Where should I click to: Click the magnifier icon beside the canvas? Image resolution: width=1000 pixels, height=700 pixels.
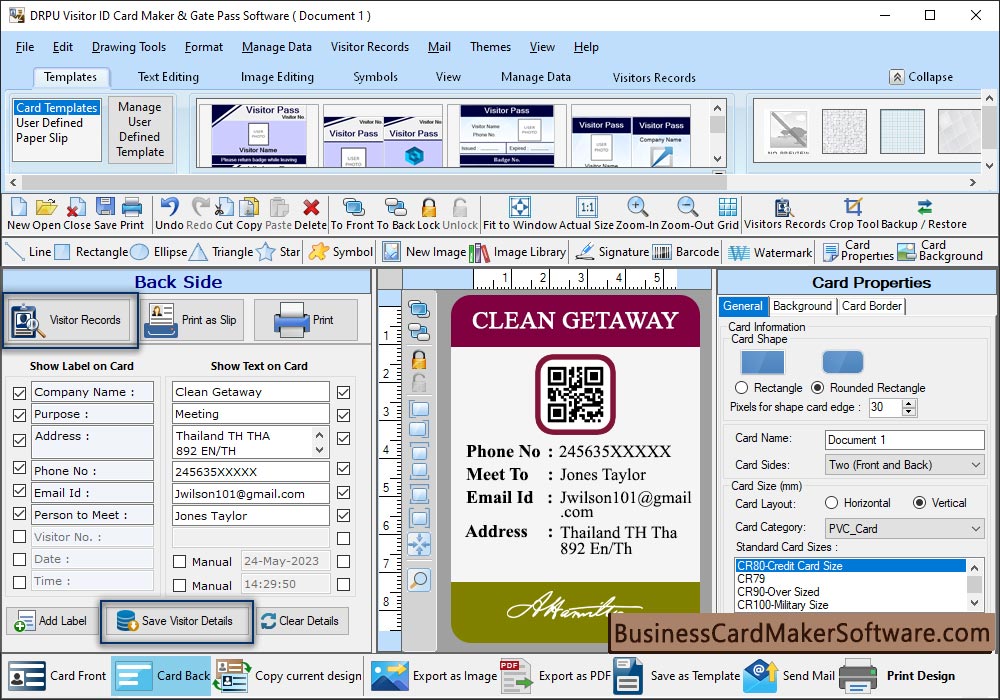click(x=419, y=580)
